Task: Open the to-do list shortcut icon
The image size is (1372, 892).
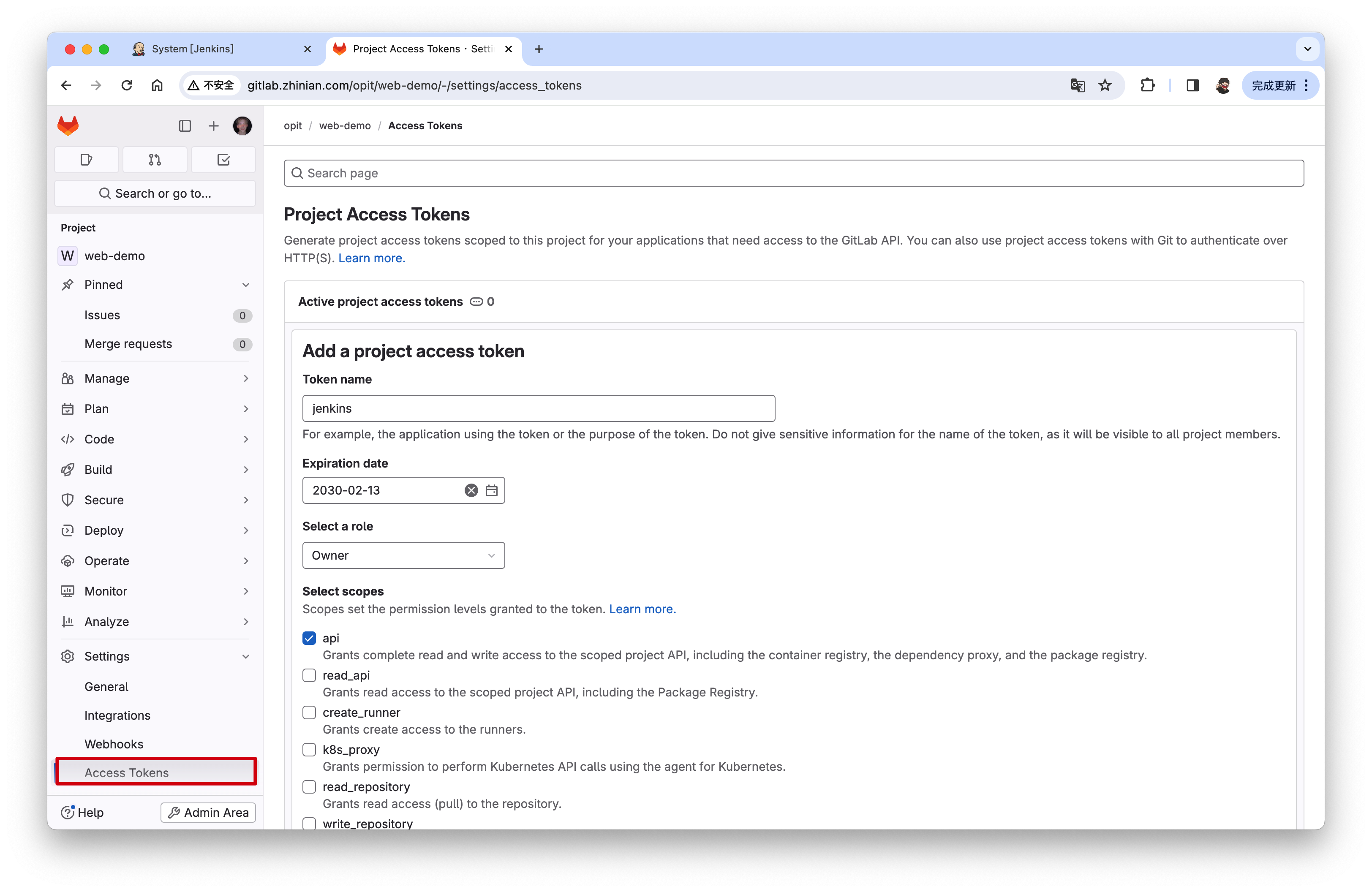Action: pos(223,160)
